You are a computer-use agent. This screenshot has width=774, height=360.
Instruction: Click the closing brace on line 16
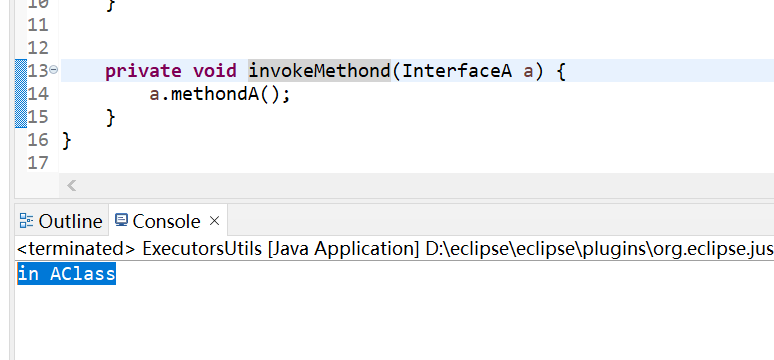(x=67, y=141)
